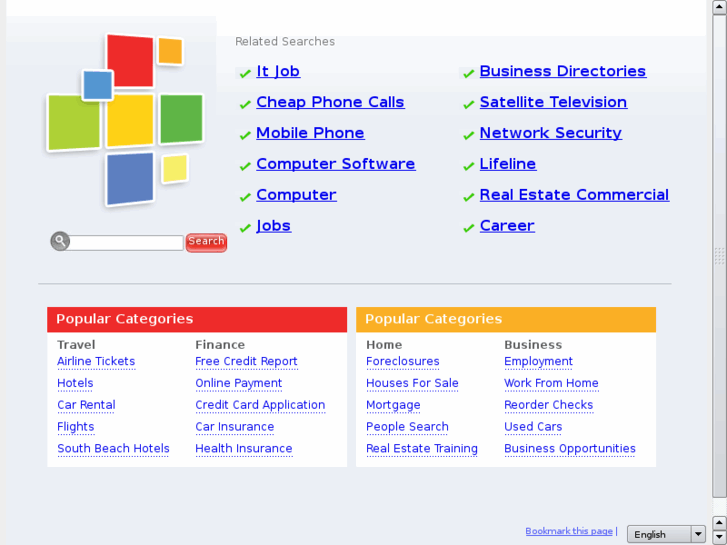This screenshot has width=727, height=545.
Task: Click the Online Payment link
Action: click(238, 383)
